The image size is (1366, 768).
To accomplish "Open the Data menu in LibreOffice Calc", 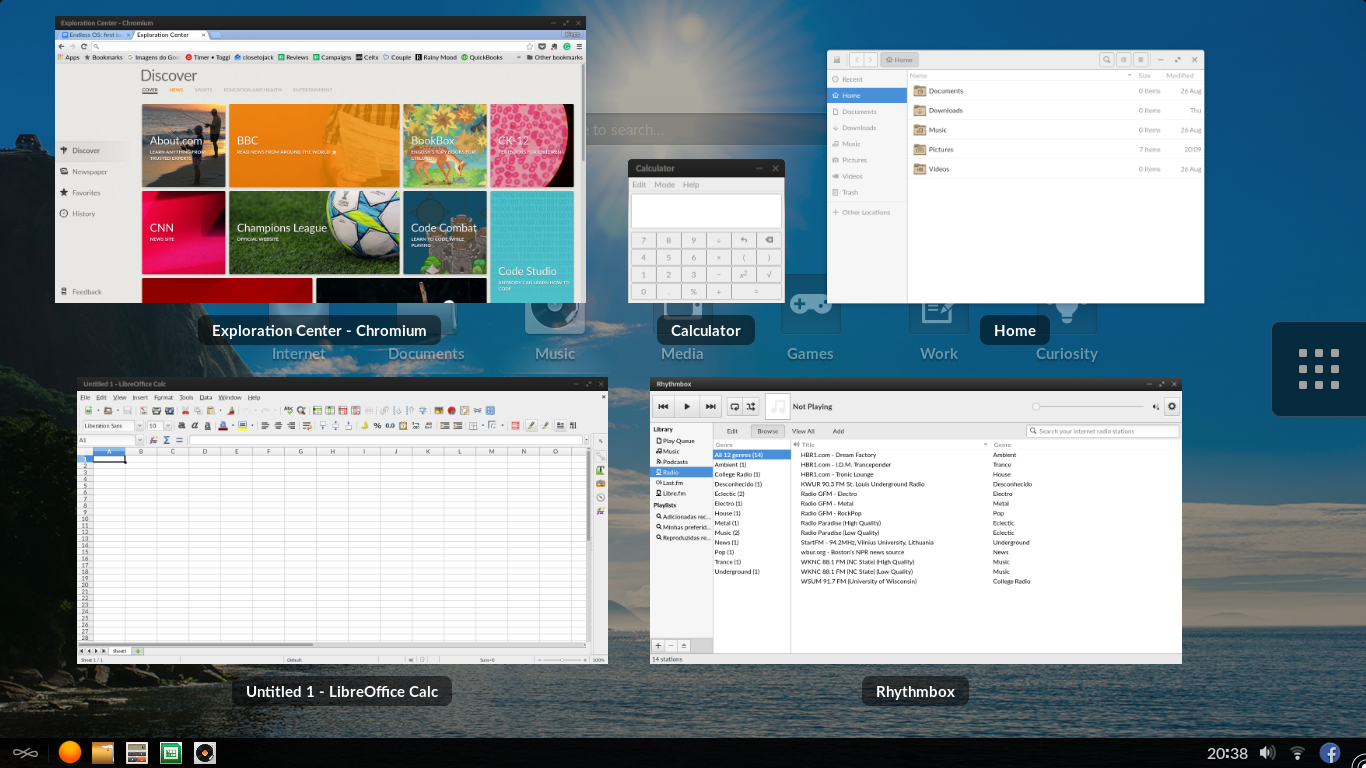I will click(x=206, y=398).
